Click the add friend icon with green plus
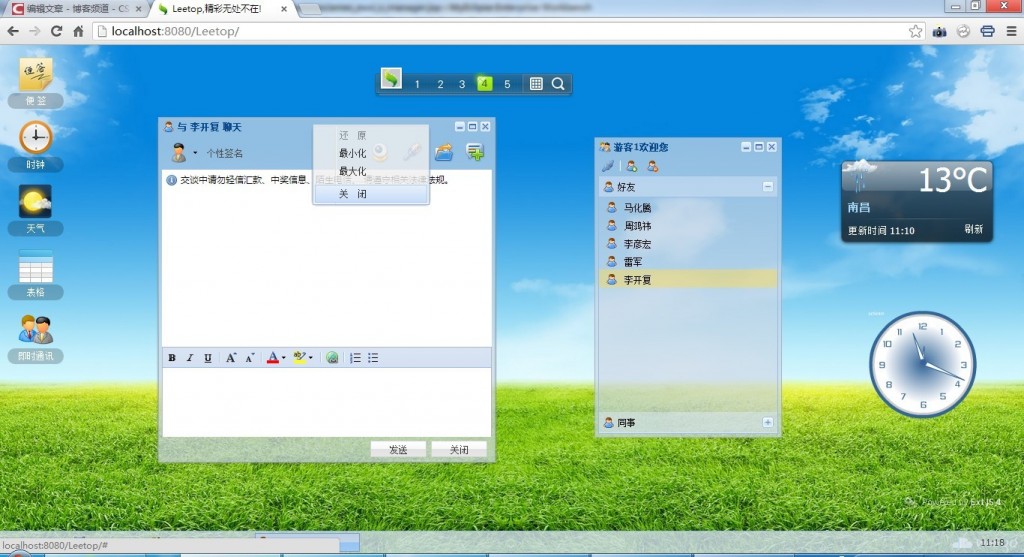1024x557 pixels. click(x=632, y=167)
